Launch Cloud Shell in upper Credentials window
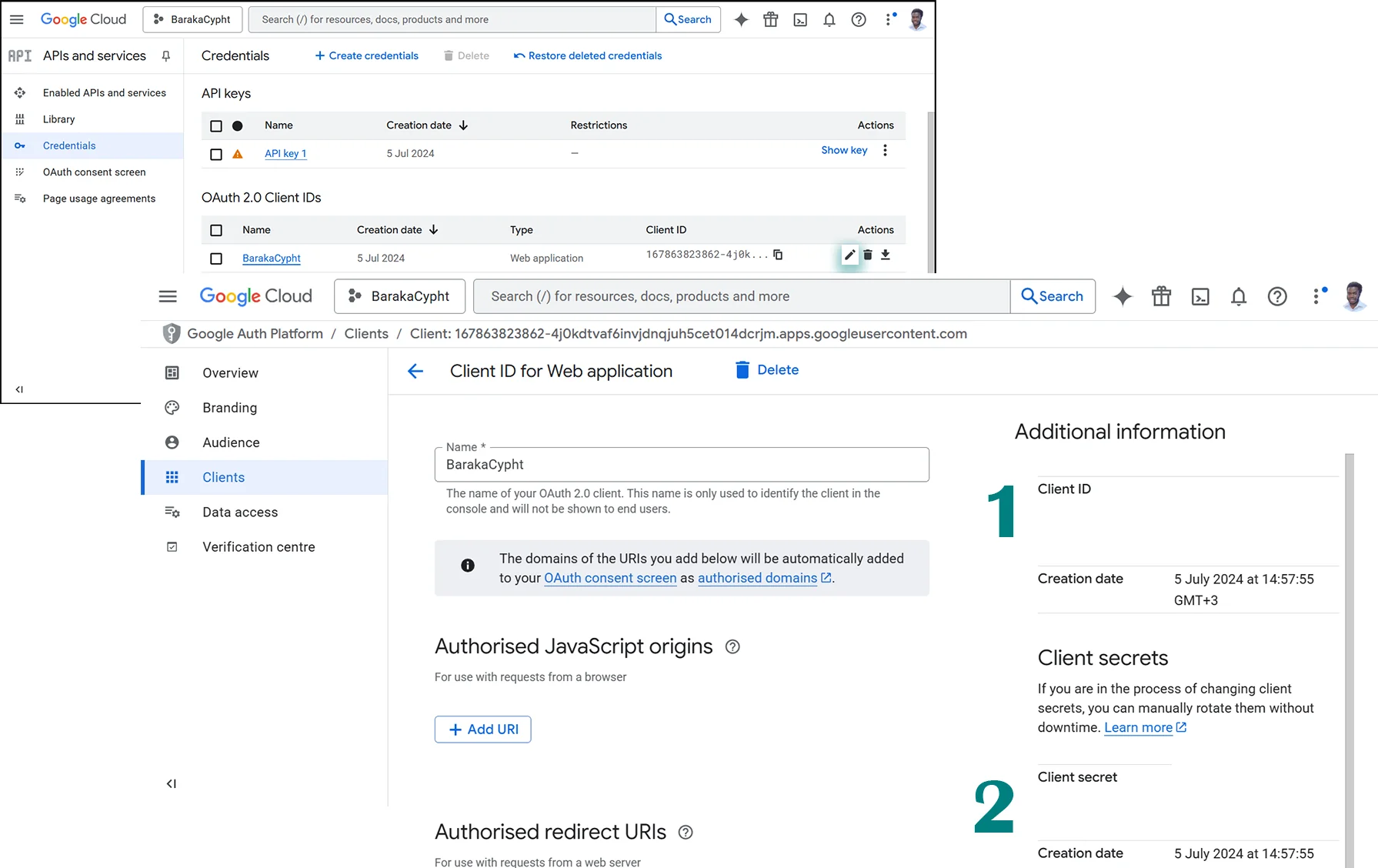The image size is (1378, 868). click(800, 19)
